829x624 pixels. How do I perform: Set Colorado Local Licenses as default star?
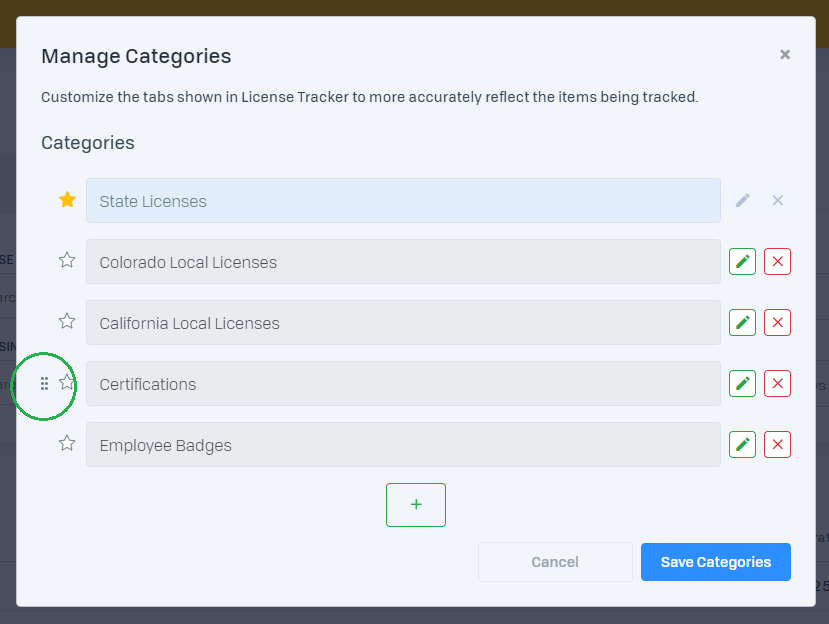pos(67,260)
